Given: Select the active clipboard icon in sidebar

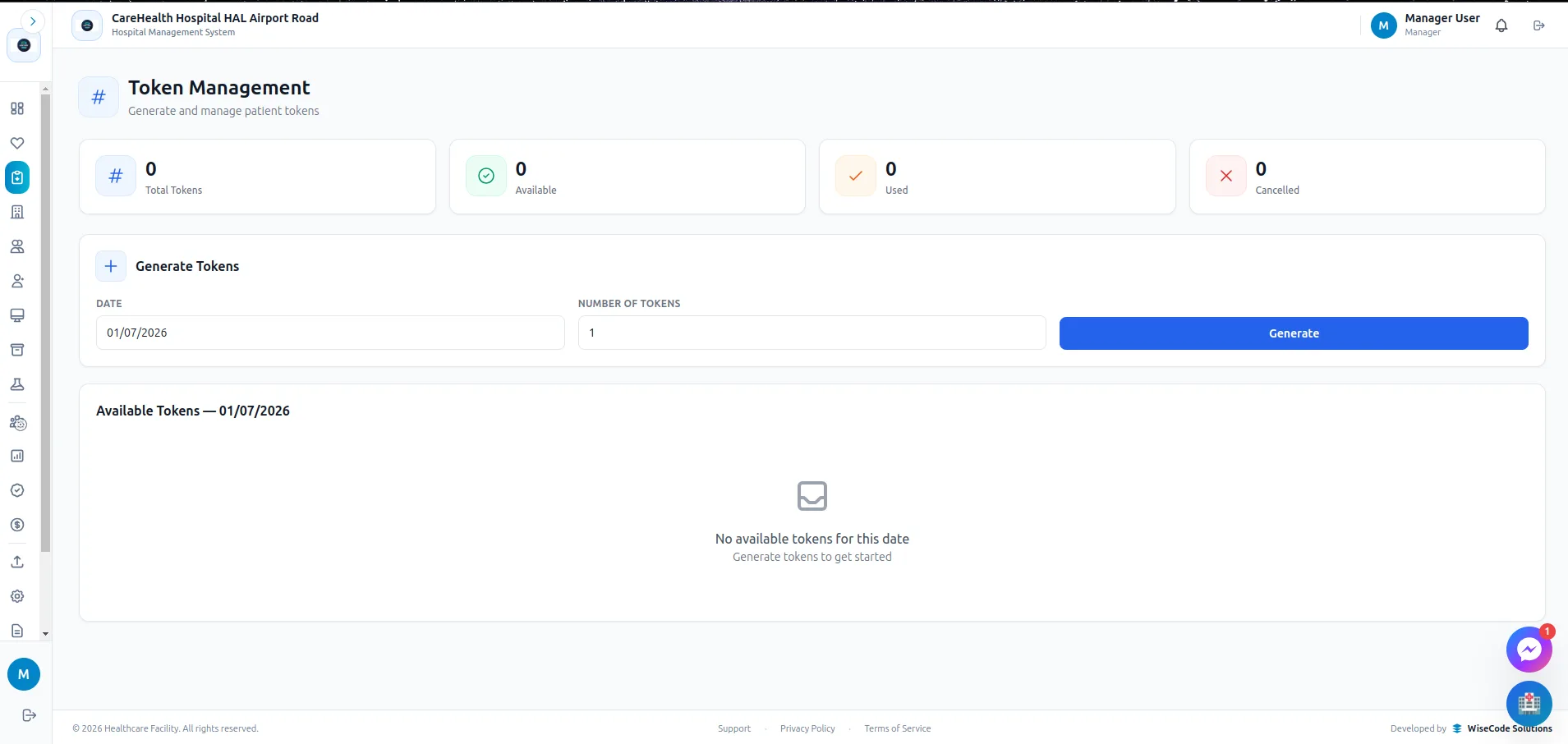Looking at the screenshot, I should pos(17,177).
